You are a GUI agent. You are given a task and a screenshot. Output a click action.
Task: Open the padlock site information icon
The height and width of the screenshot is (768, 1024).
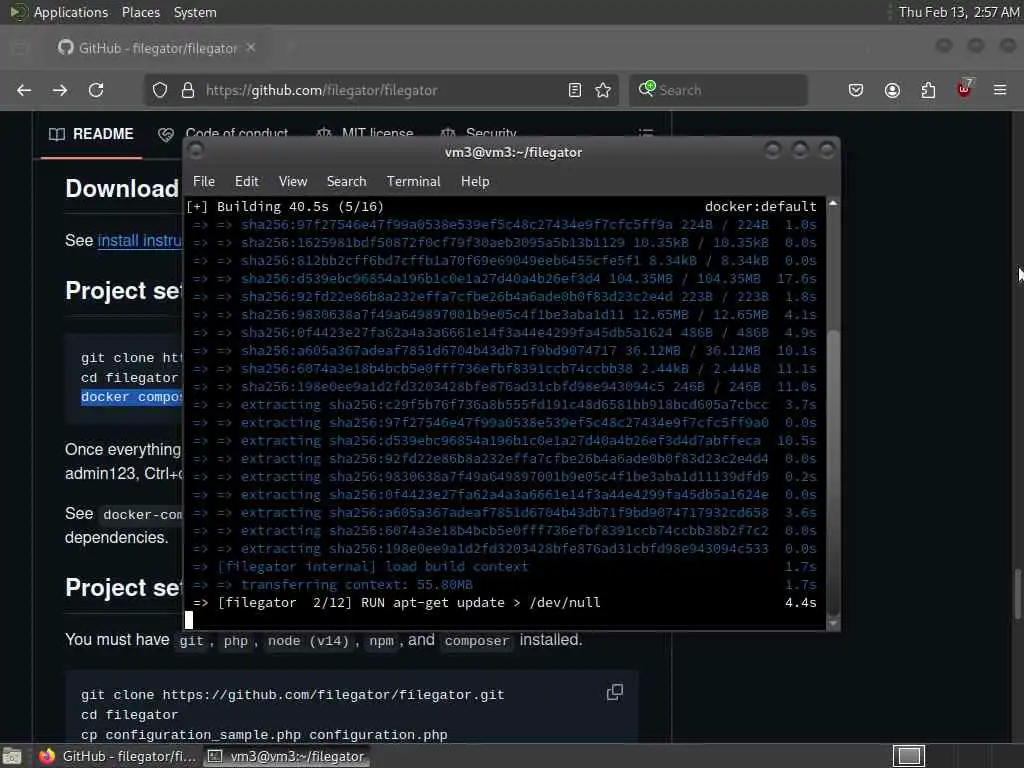click(x=188, y=90)
